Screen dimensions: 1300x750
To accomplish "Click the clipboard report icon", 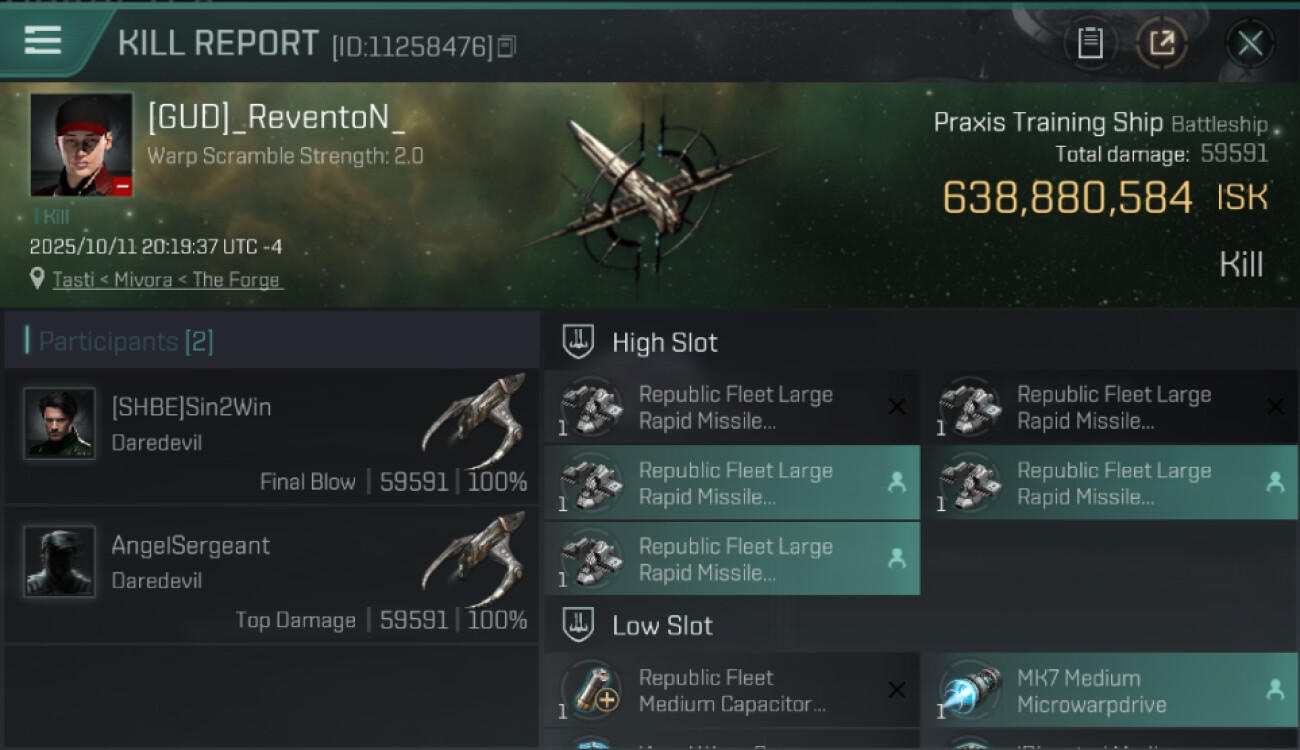I will point(1090,43).
